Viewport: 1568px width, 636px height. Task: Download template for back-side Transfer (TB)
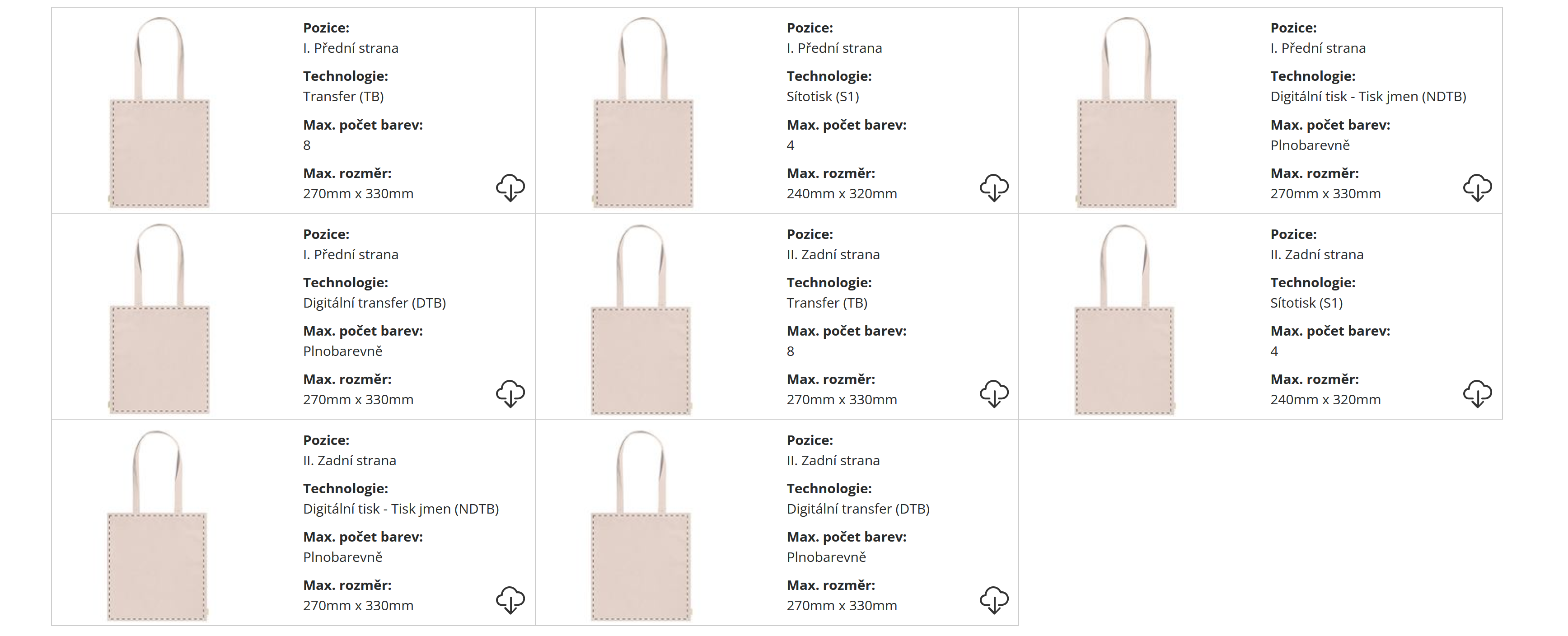(x=993, y=393)
